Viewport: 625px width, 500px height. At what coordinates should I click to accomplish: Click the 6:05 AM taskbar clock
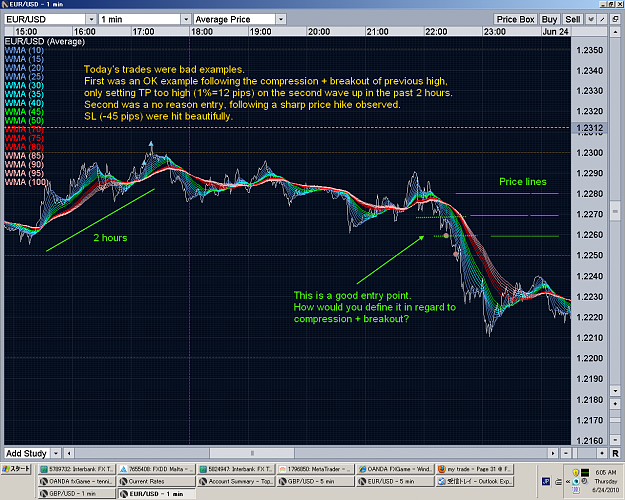(606, 472)
